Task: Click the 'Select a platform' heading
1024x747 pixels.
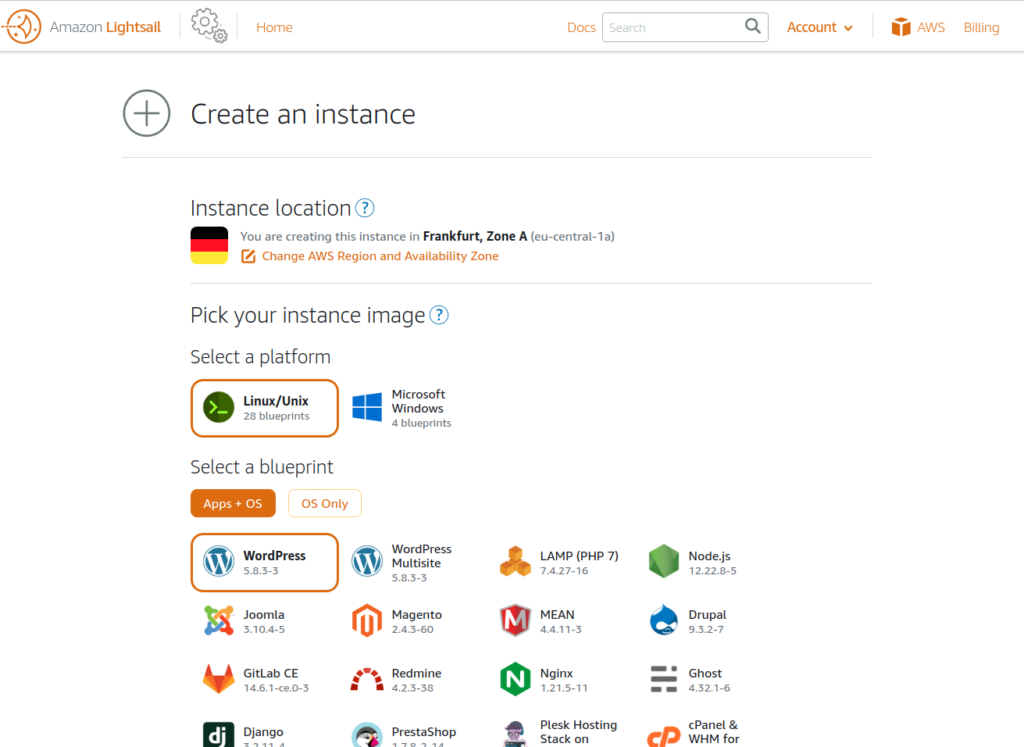Action: click(261, 357)
